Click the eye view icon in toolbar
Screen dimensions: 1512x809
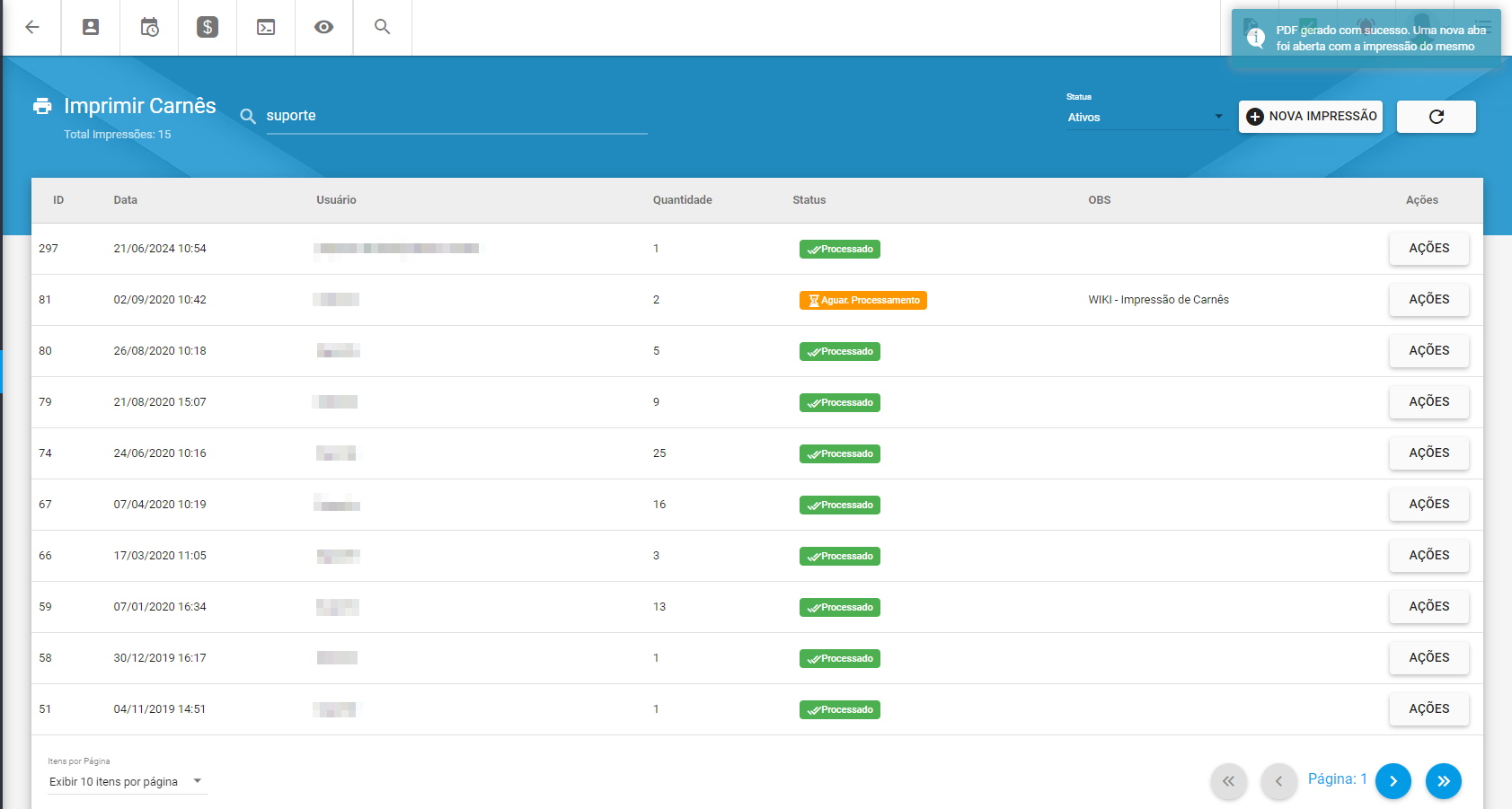324,27
